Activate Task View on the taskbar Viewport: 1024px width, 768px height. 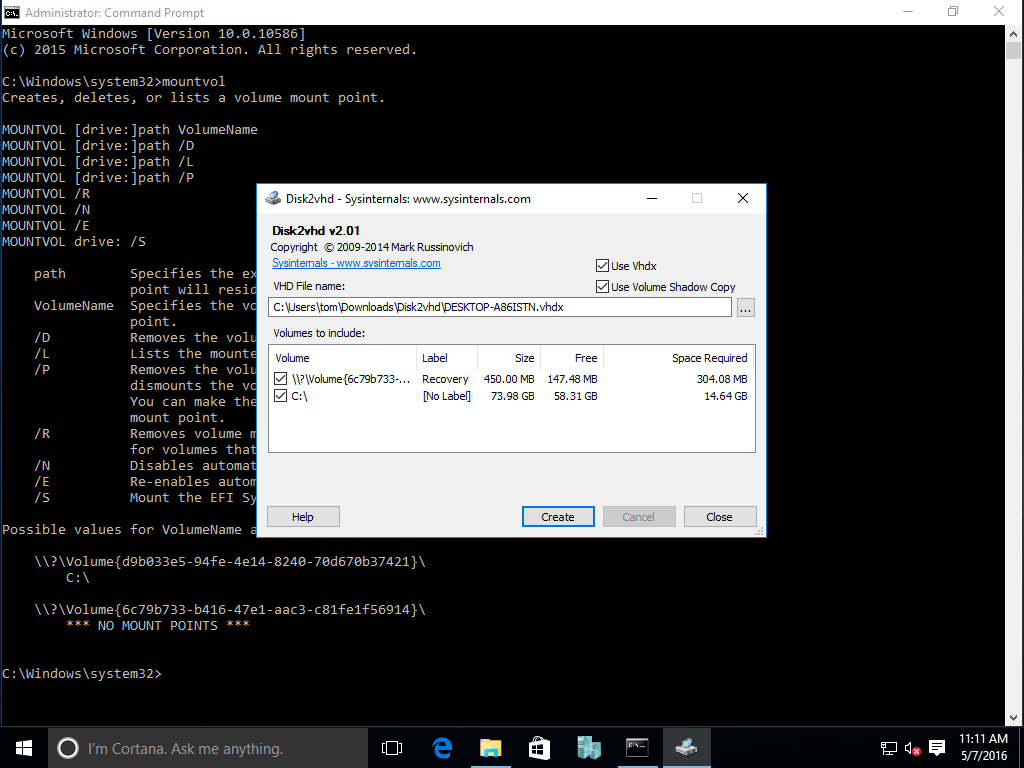(x=392, y=747)
